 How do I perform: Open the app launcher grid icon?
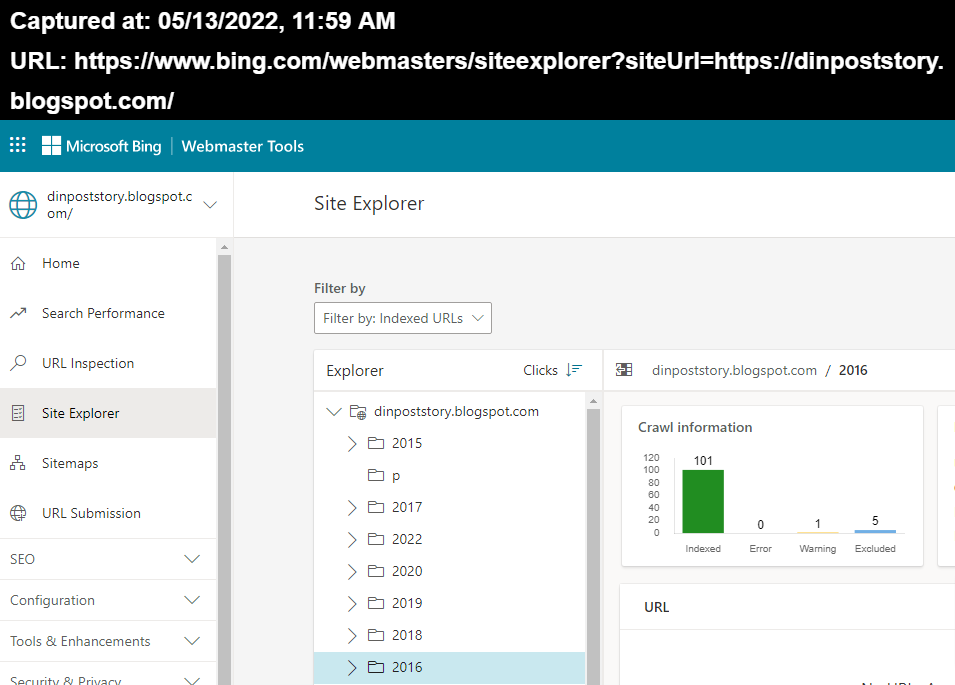[x=18, y=145]
